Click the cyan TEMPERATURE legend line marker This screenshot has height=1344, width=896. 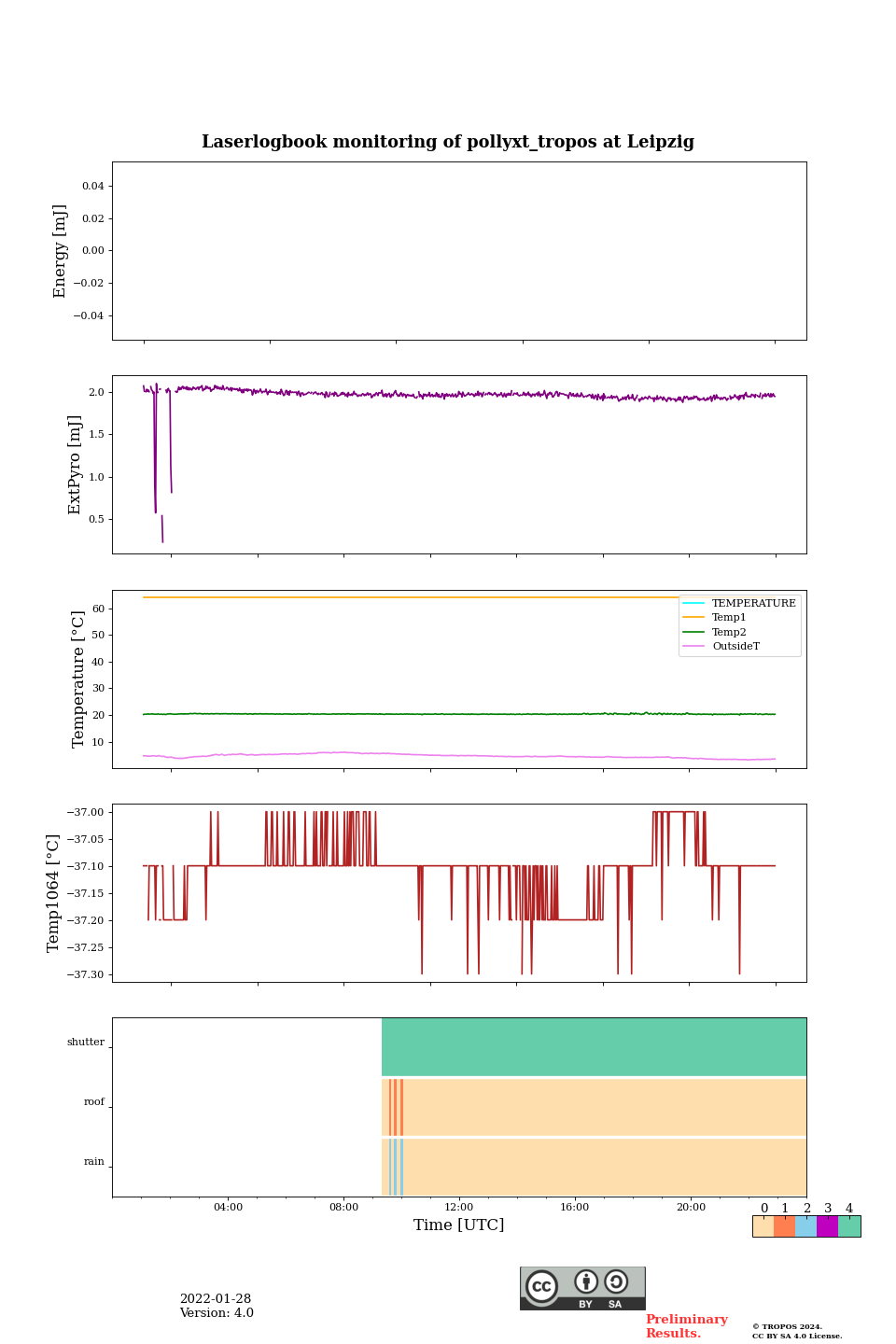tap(693, 603)
